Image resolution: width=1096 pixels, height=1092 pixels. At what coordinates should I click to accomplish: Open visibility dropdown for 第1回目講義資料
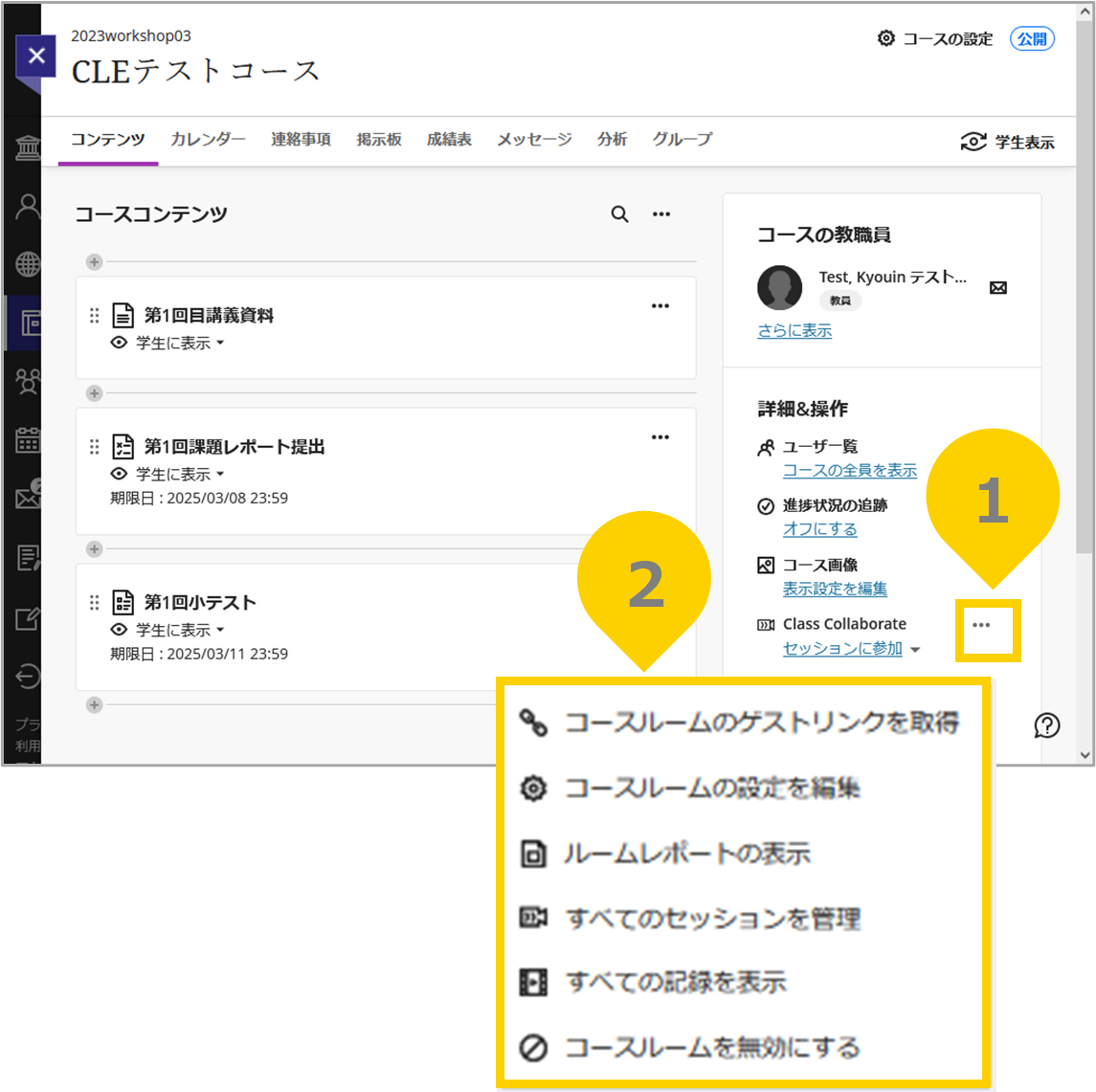(180, 343)
